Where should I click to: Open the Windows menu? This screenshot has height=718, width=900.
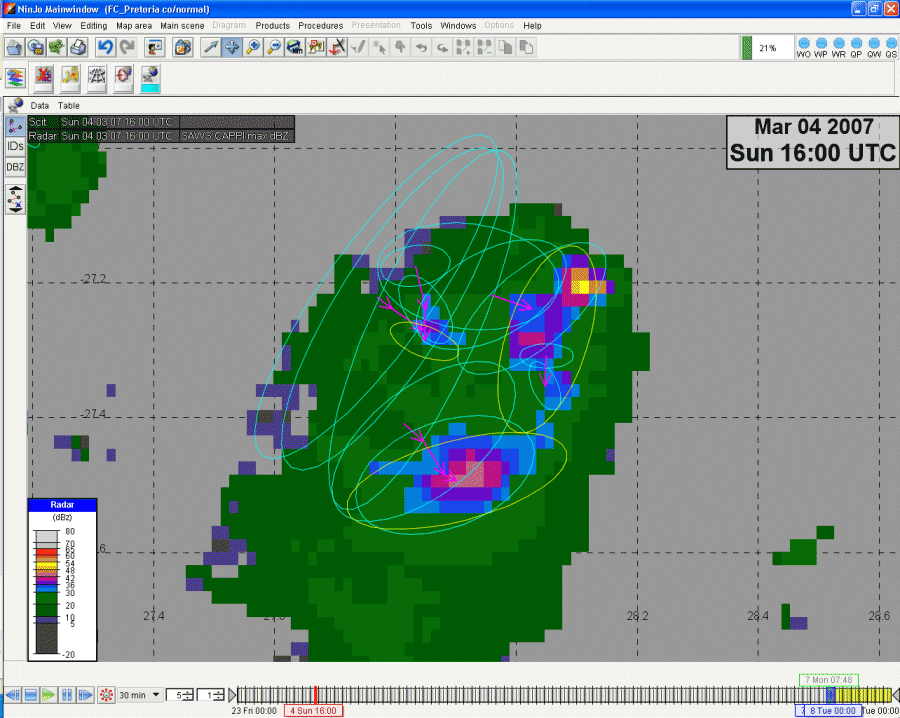tap(458, 26)
